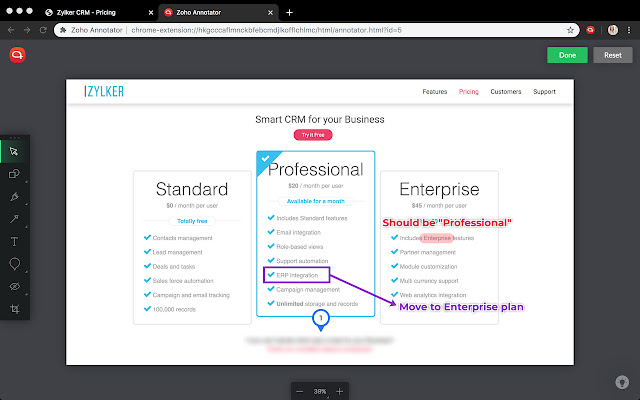Click the Features nav link
Screen dimensions: 640x400
tap(435, 91)
